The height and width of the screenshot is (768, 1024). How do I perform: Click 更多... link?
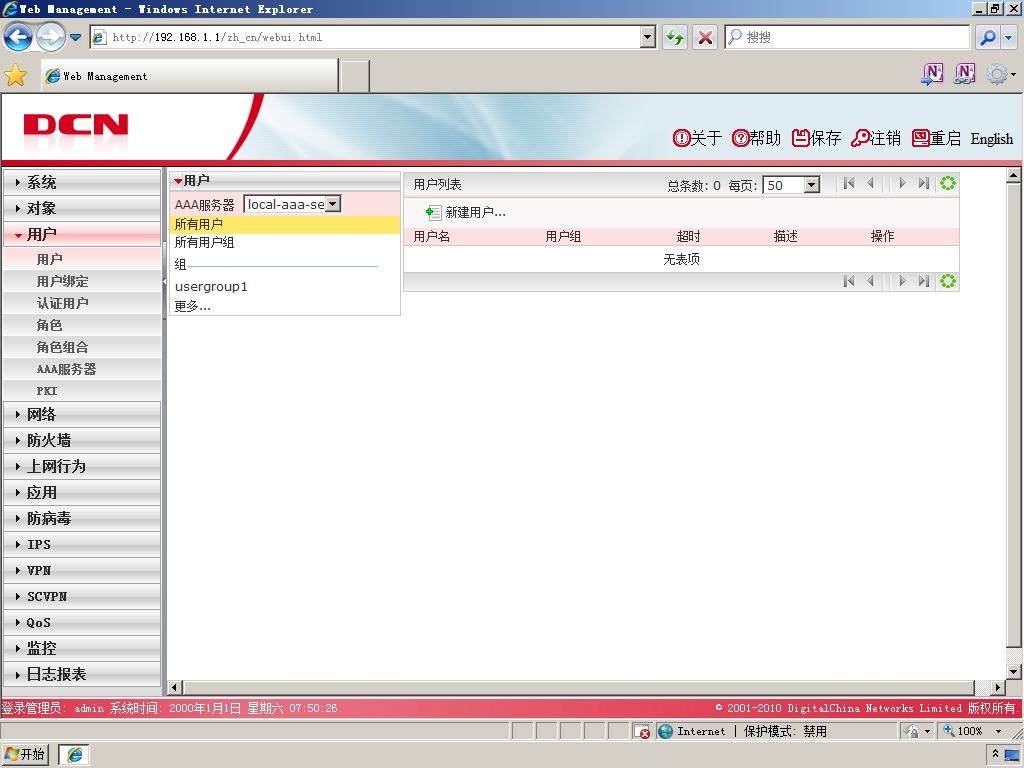click(192, 306)
